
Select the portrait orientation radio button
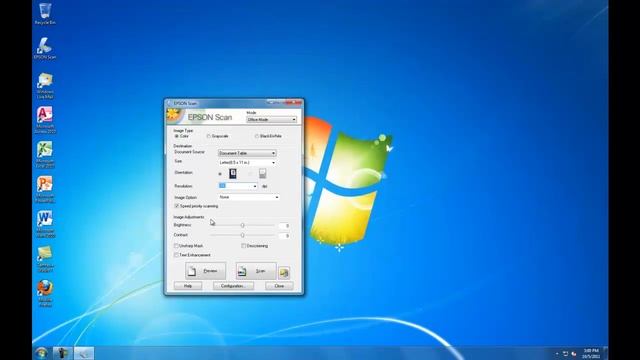point(220,174)
